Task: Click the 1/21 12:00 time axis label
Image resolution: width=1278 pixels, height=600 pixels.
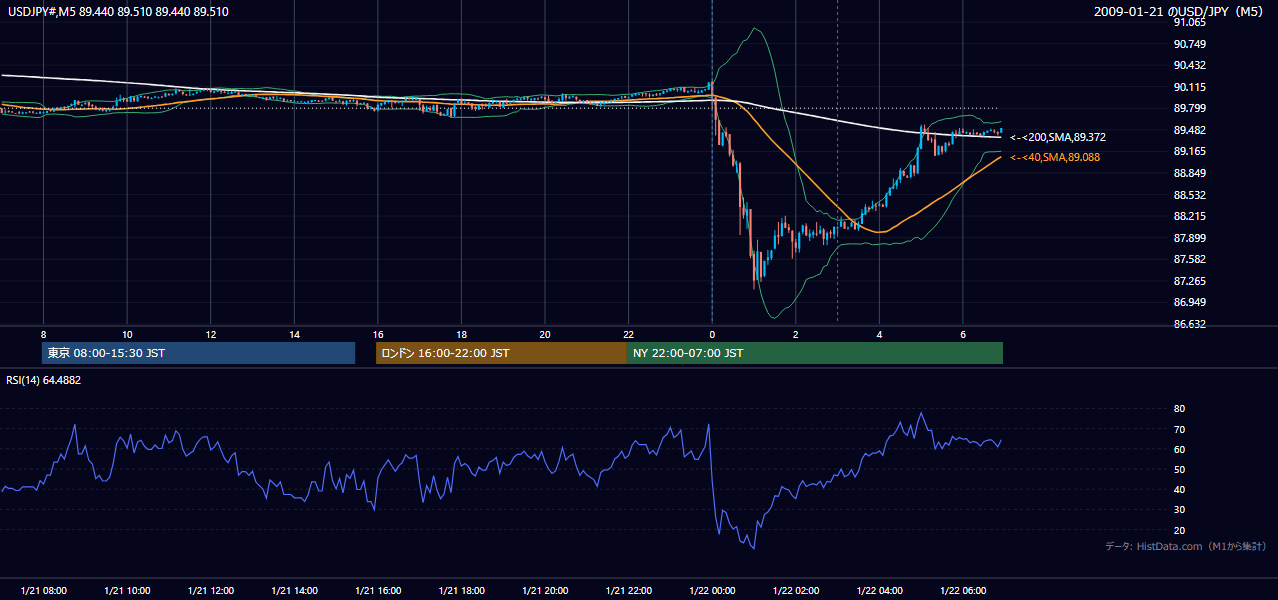Action: [211, 590]
